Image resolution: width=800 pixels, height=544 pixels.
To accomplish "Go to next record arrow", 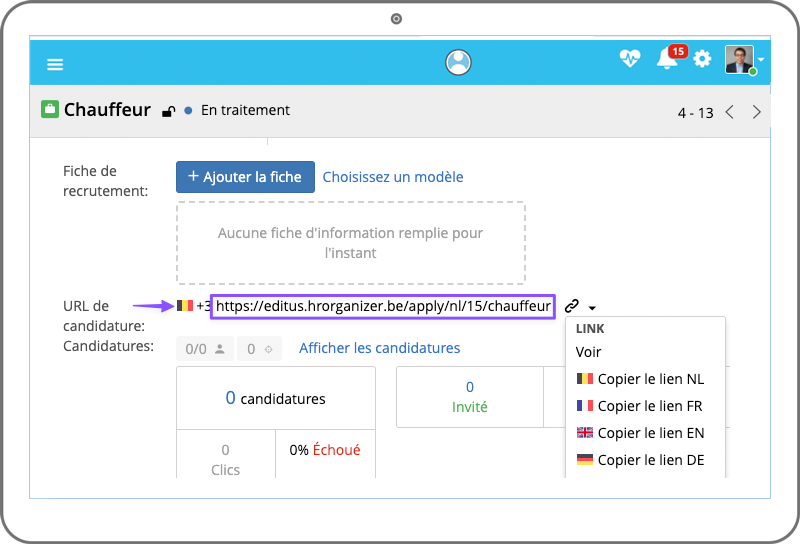I will pos(757,112).
